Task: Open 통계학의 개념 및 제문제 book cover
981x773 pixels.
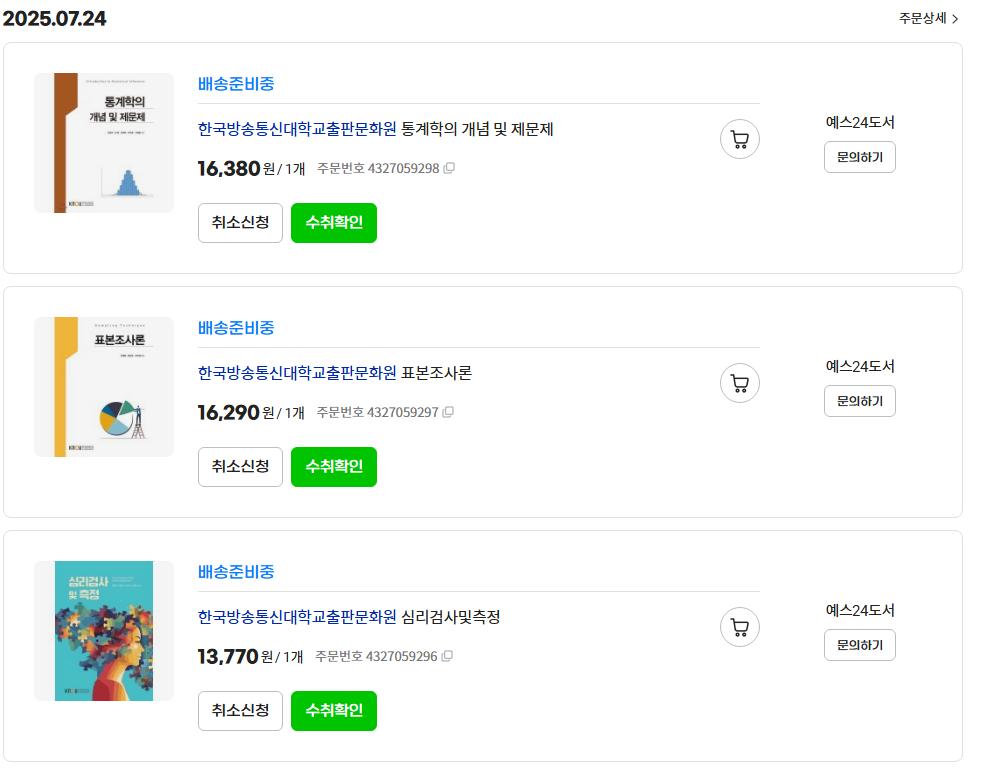Action: pyautogui.click(x=104, y=143)
